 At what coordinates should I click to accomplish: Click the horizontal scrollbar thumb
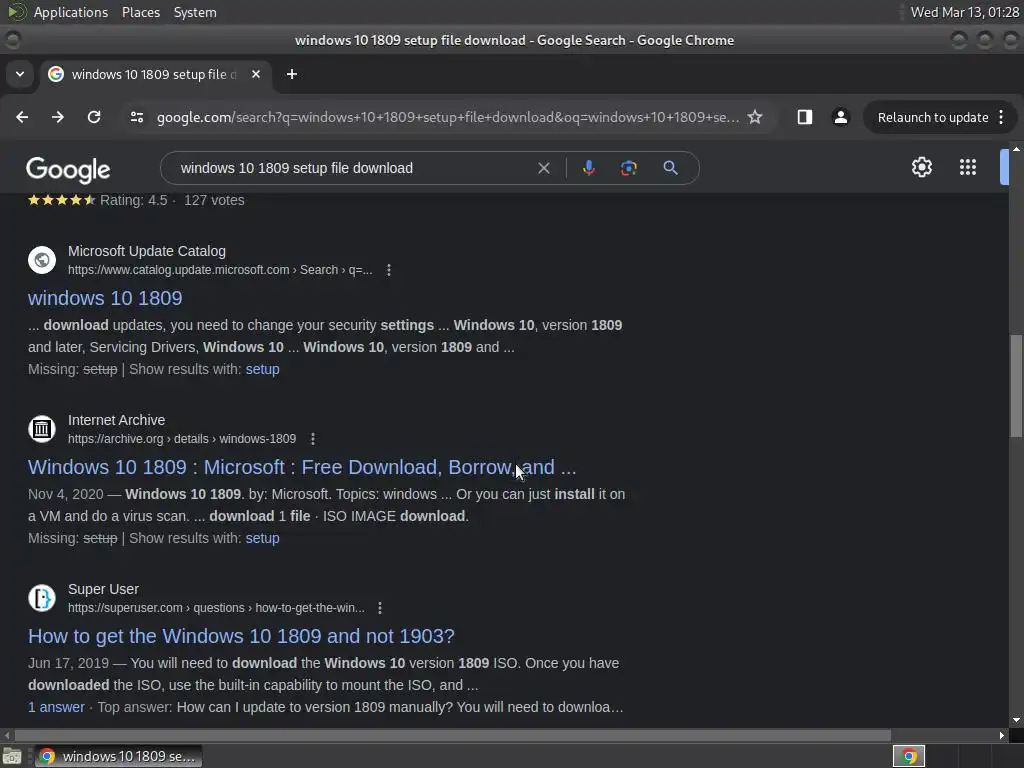pos(452,735)
